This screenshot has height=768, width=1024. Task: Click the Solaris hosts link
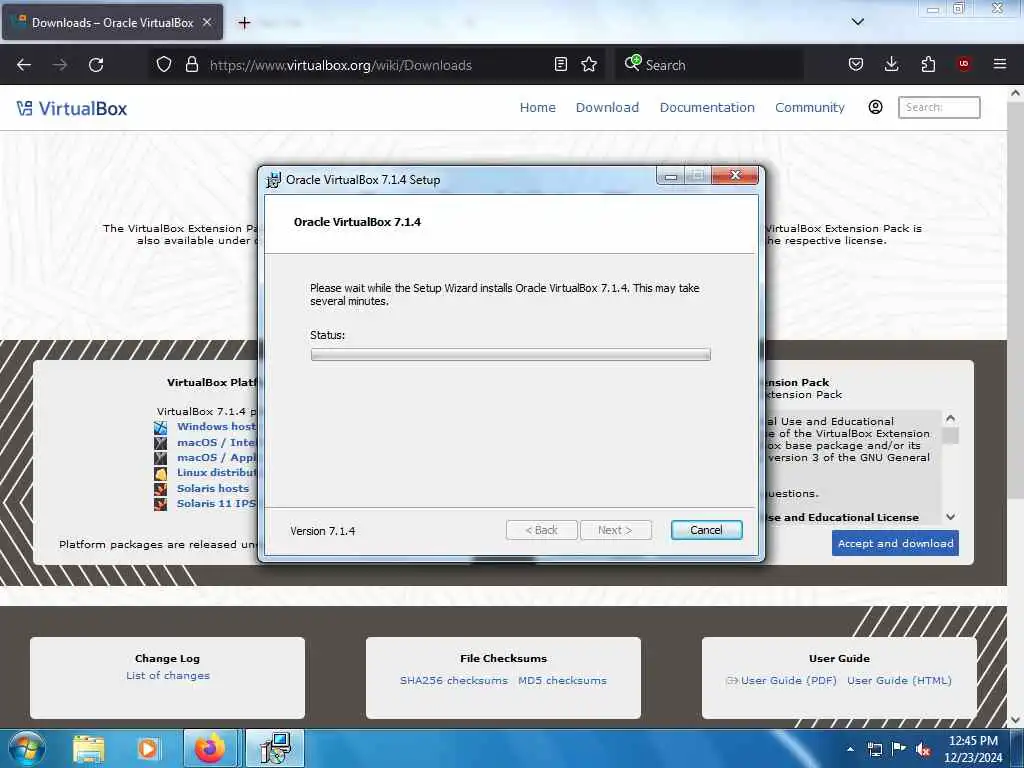213,488
